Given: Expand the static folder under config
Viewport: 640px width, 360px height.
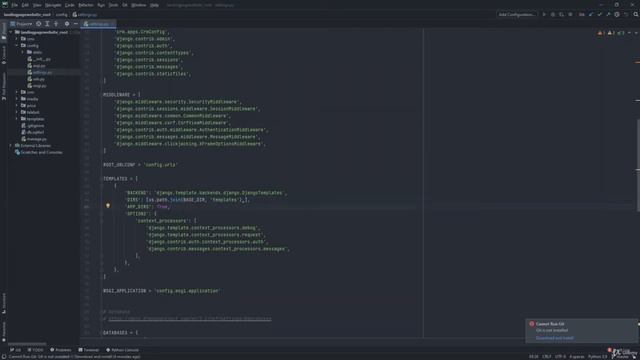Looking at the screenshot, I should click(23, 52).
